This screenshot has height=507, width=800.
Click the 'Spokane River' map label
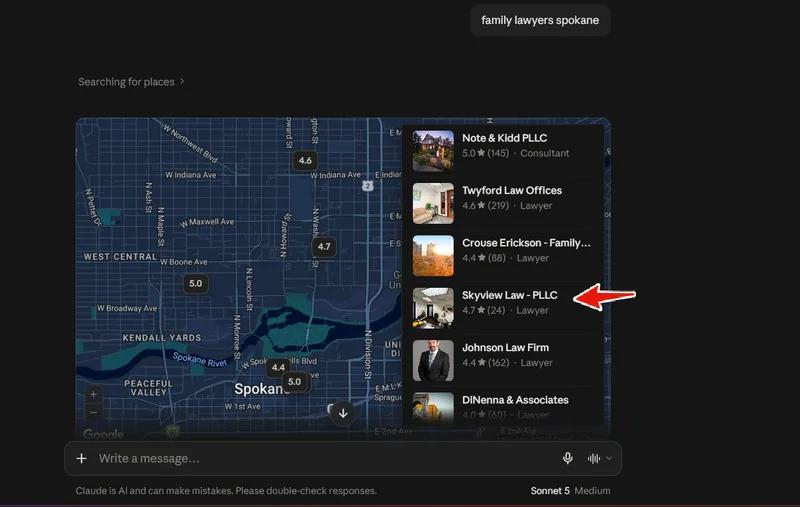[199, 360]
